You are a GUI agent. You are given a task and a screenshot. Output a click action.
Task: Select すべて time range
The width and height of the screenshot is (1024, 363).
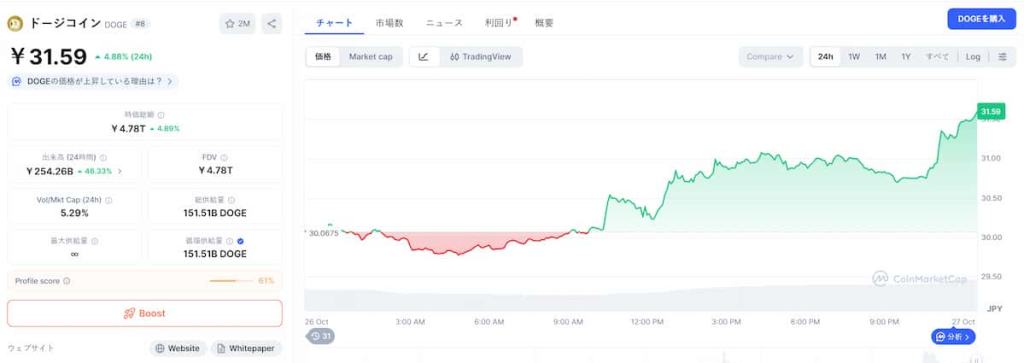pos(937,57)
